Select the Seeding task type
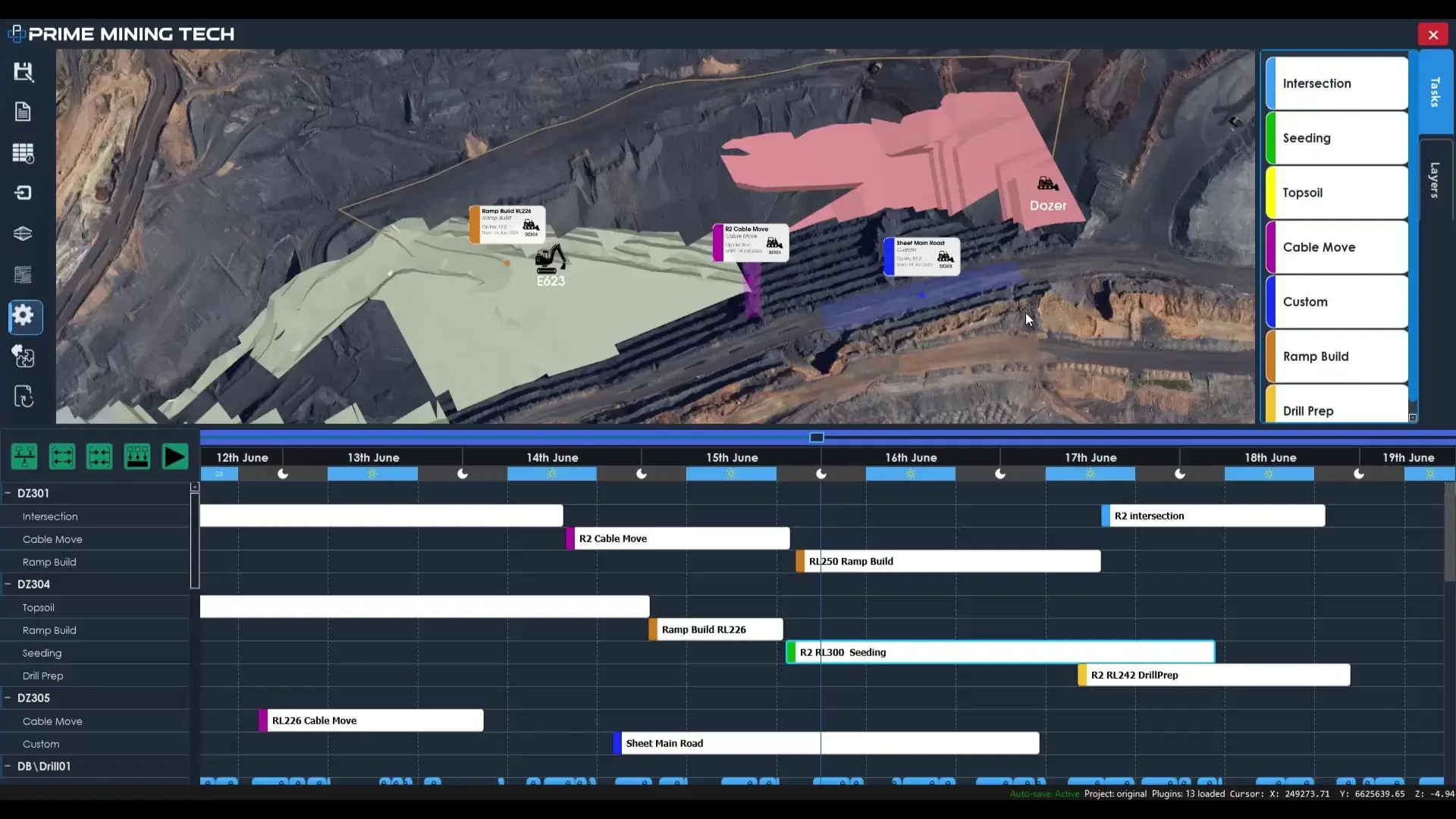Screen dimensions: 1456x819 (x=1337, y=138)
